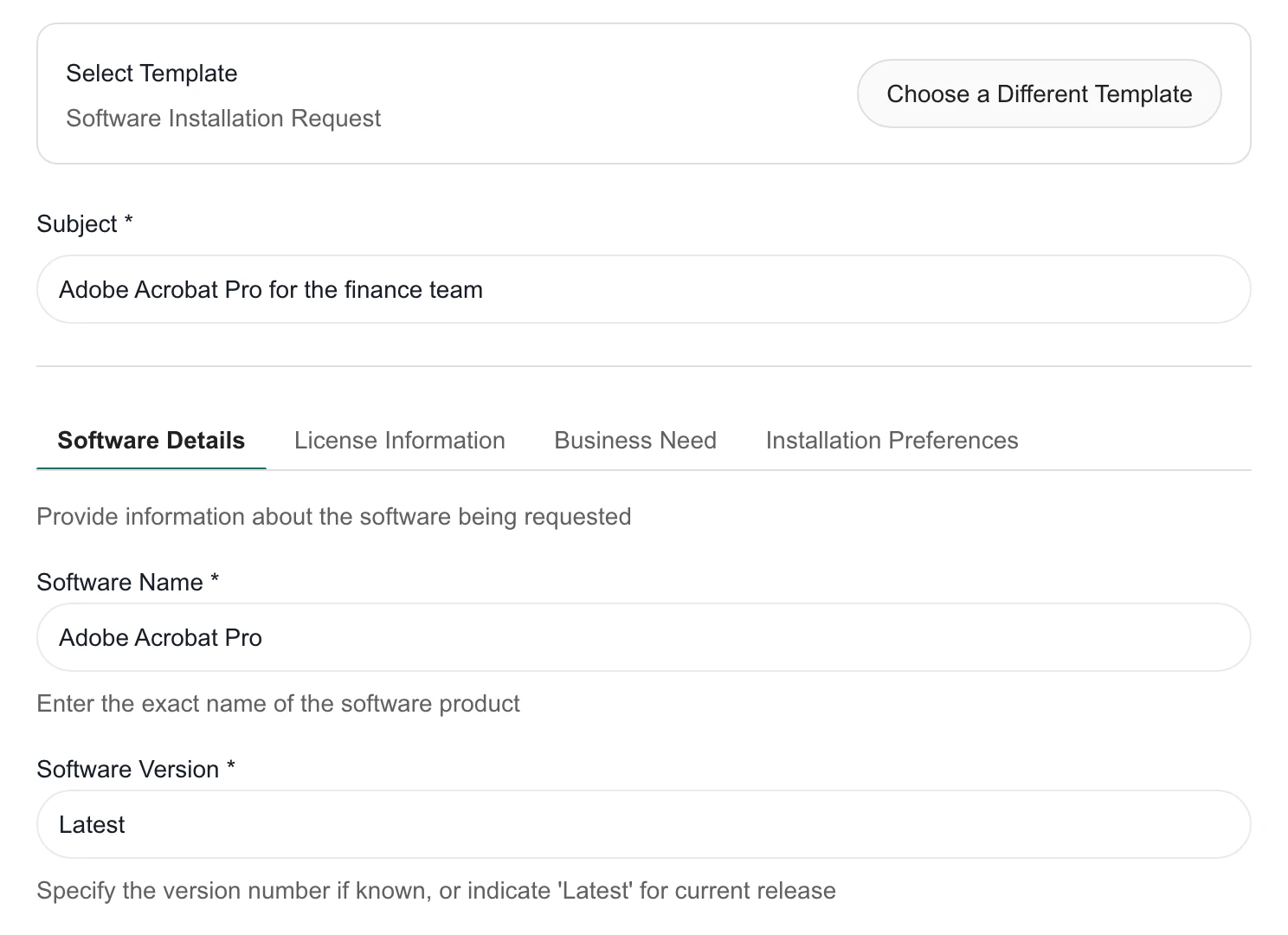Click the Select Template heading
This screenshot has width=1288, height=935.
(151, 73)
